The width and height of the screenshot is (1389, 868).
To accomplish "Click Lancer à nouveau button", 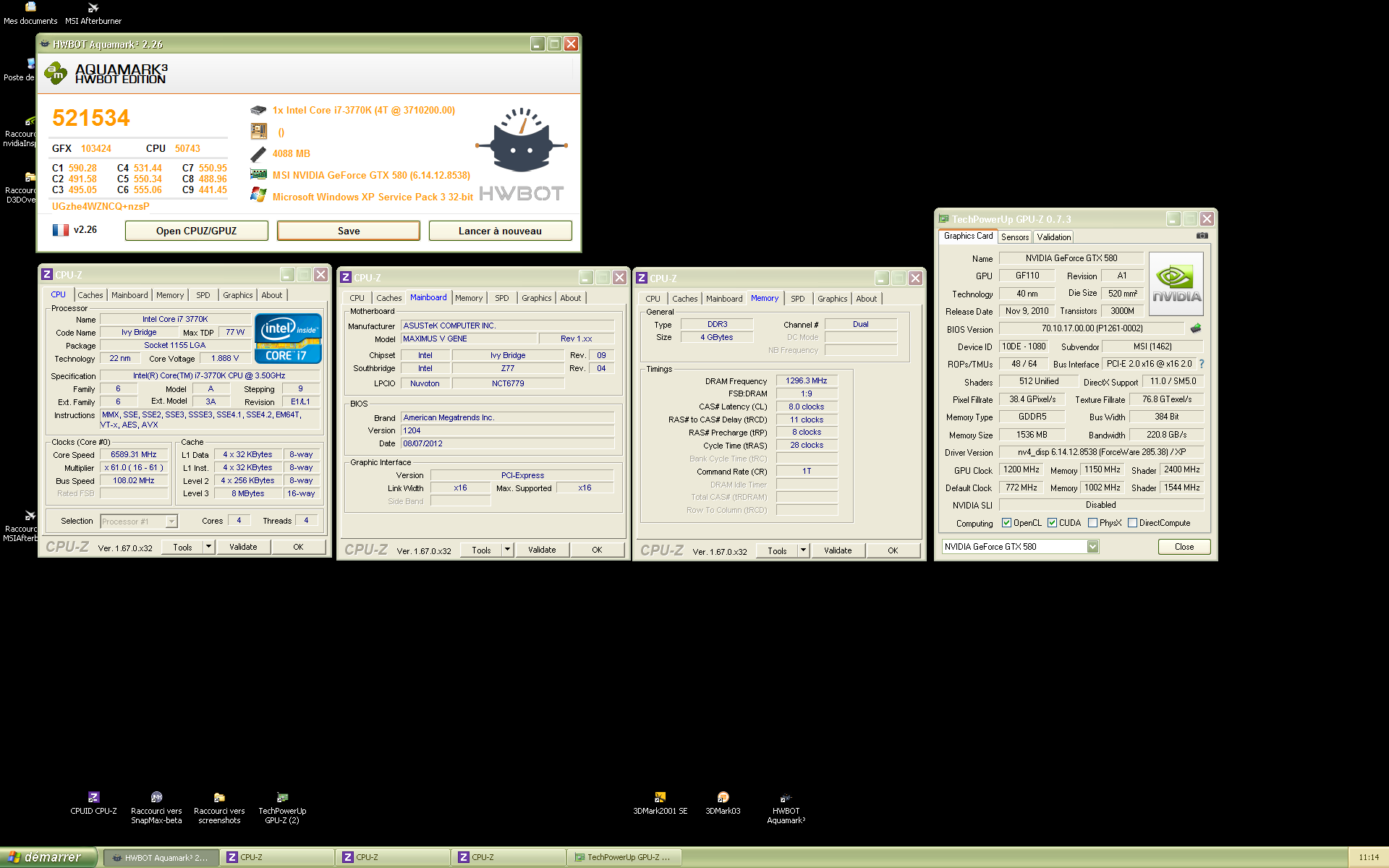I will pos(500,231).
